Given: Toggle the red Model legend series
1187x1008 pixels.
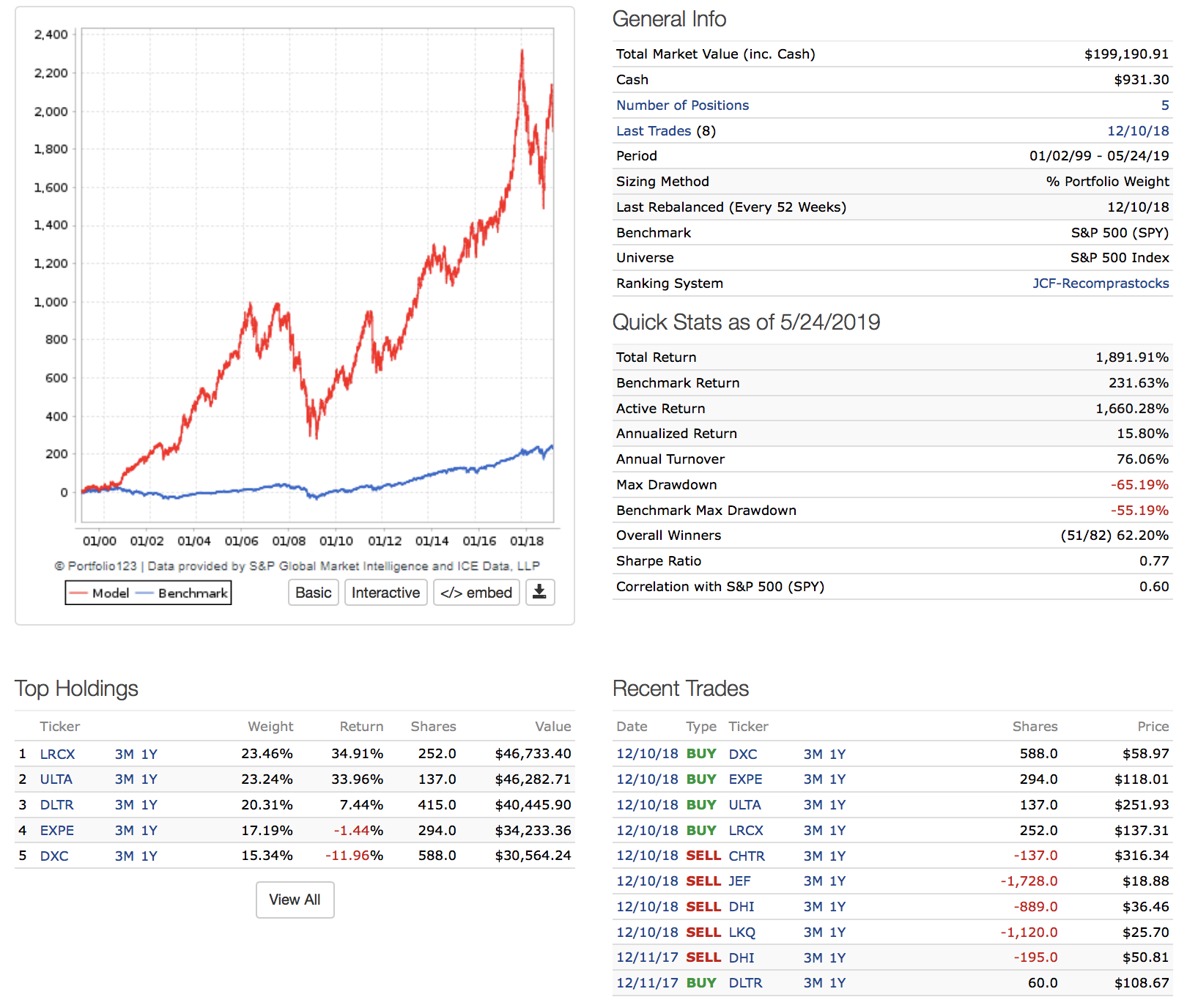Looking at the screenshot, I should 100,593.
